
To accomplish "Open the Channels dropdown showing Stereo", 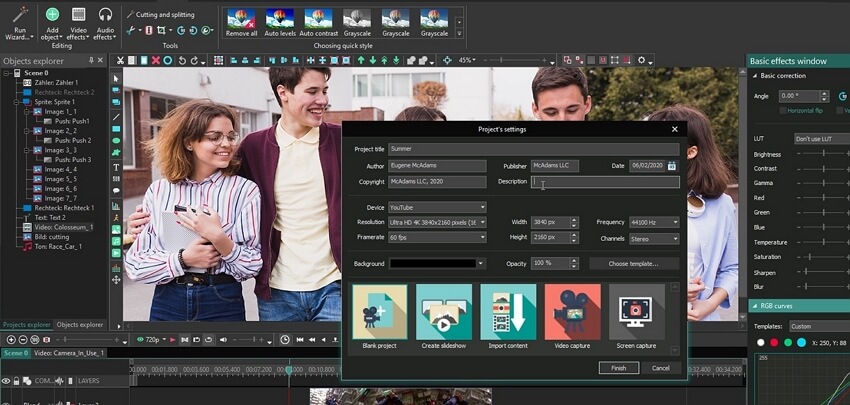I will tap(654, 239).
